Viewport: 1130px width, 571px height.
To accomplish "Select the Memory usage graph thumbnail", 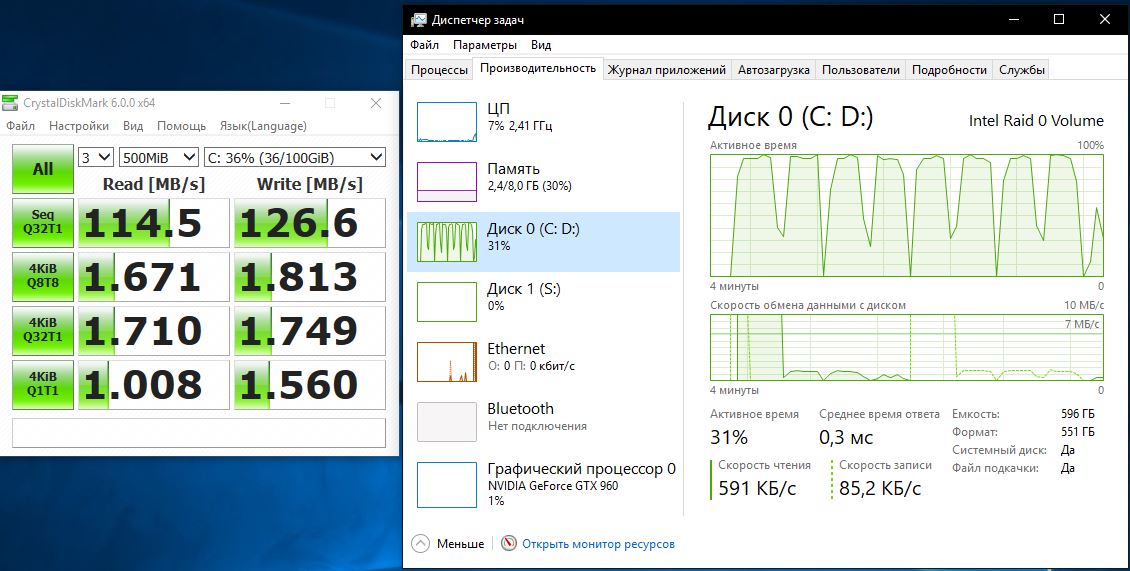I will point(446,182).
